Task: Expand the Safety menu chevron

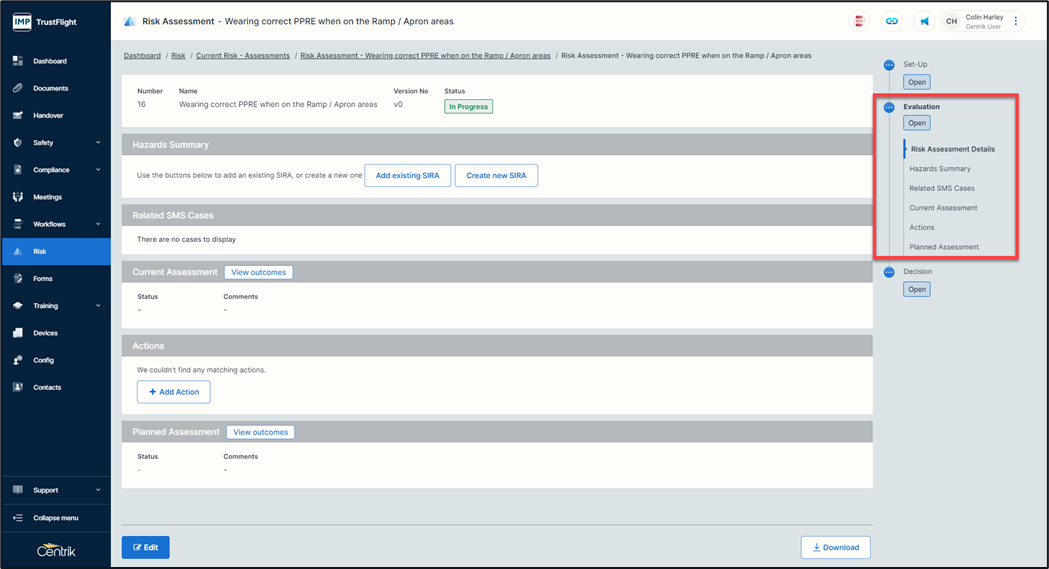Action: 98,143
